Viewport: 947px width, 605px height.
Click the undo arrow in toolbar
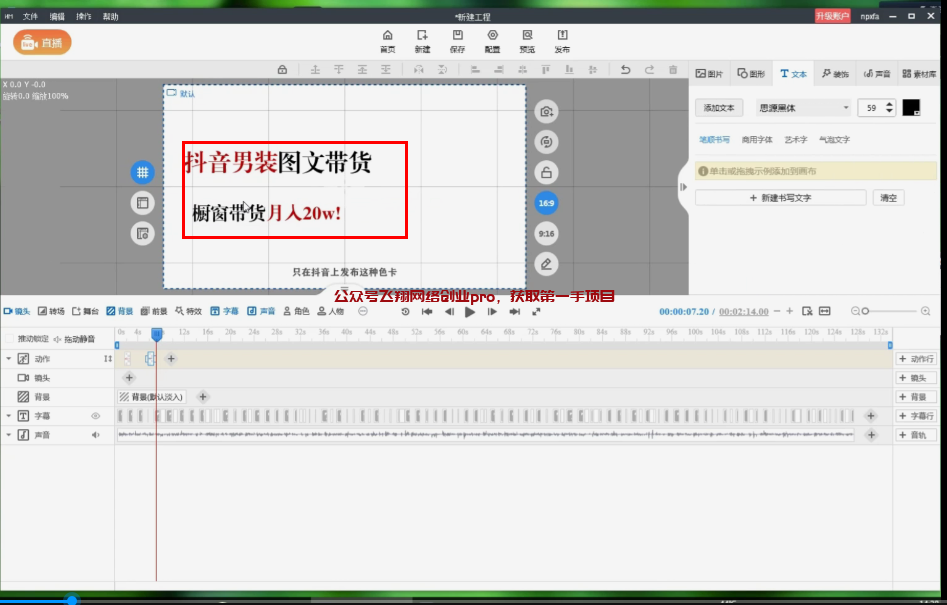point(625,69)
